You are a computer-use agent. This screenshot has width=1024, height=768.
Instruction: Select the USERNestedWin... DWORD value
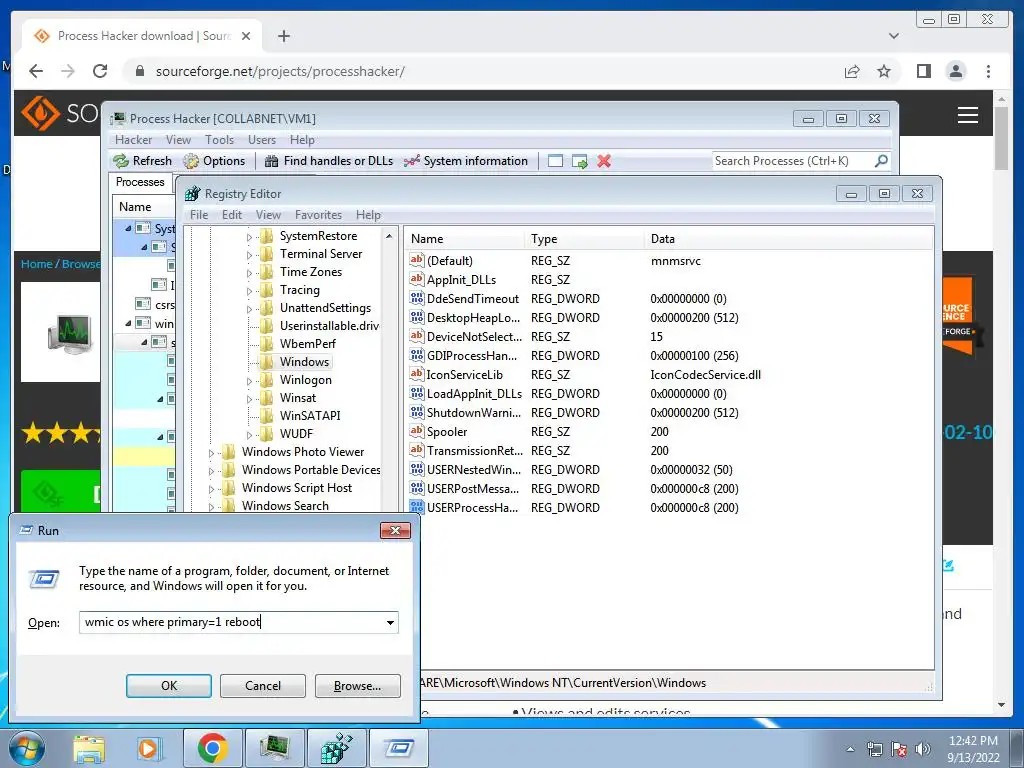(x=474, y=470)
